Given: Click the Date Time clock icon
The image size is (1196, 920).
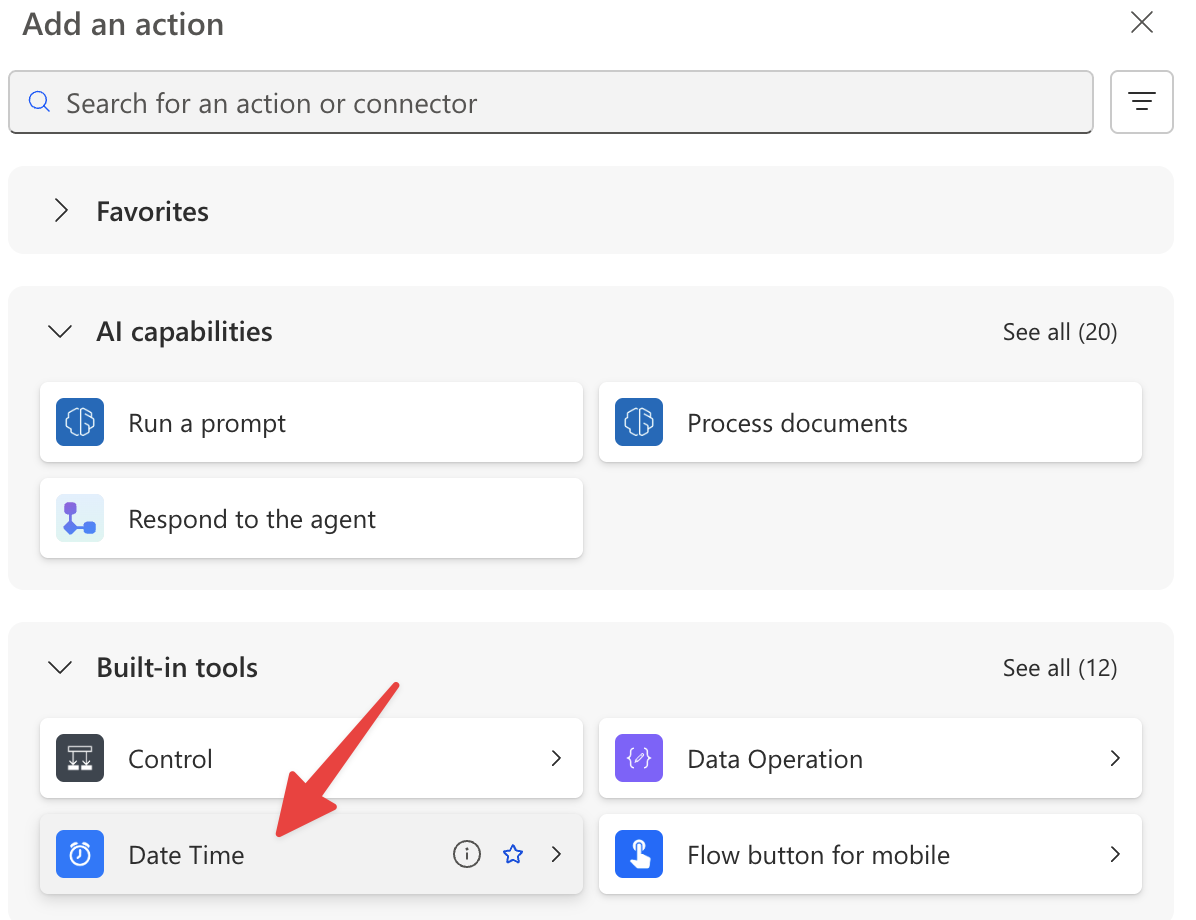Looking at the screenshot, I should 80,854.
